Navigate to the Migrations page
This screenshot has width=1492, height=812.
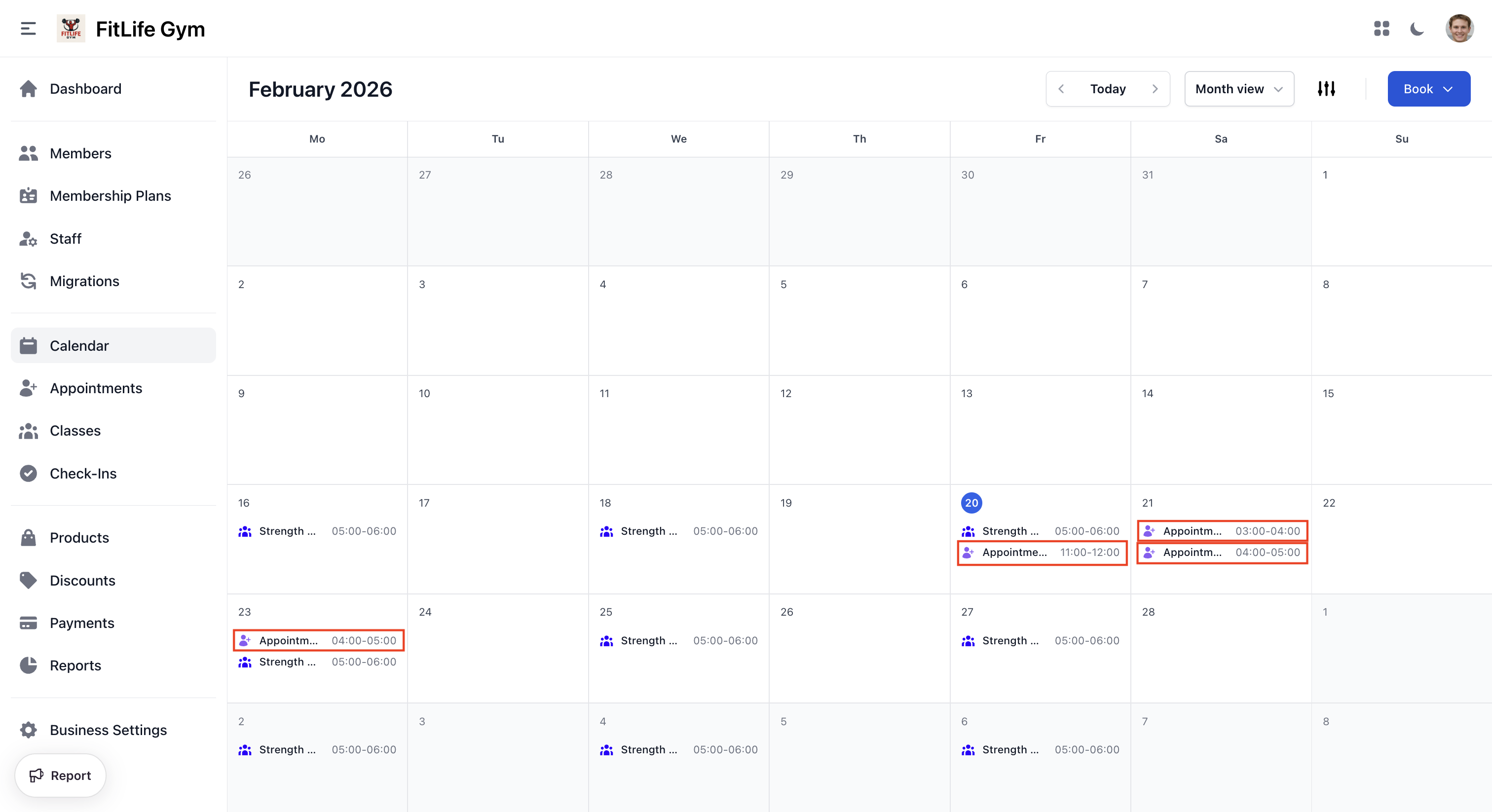[x=84, y=281]
